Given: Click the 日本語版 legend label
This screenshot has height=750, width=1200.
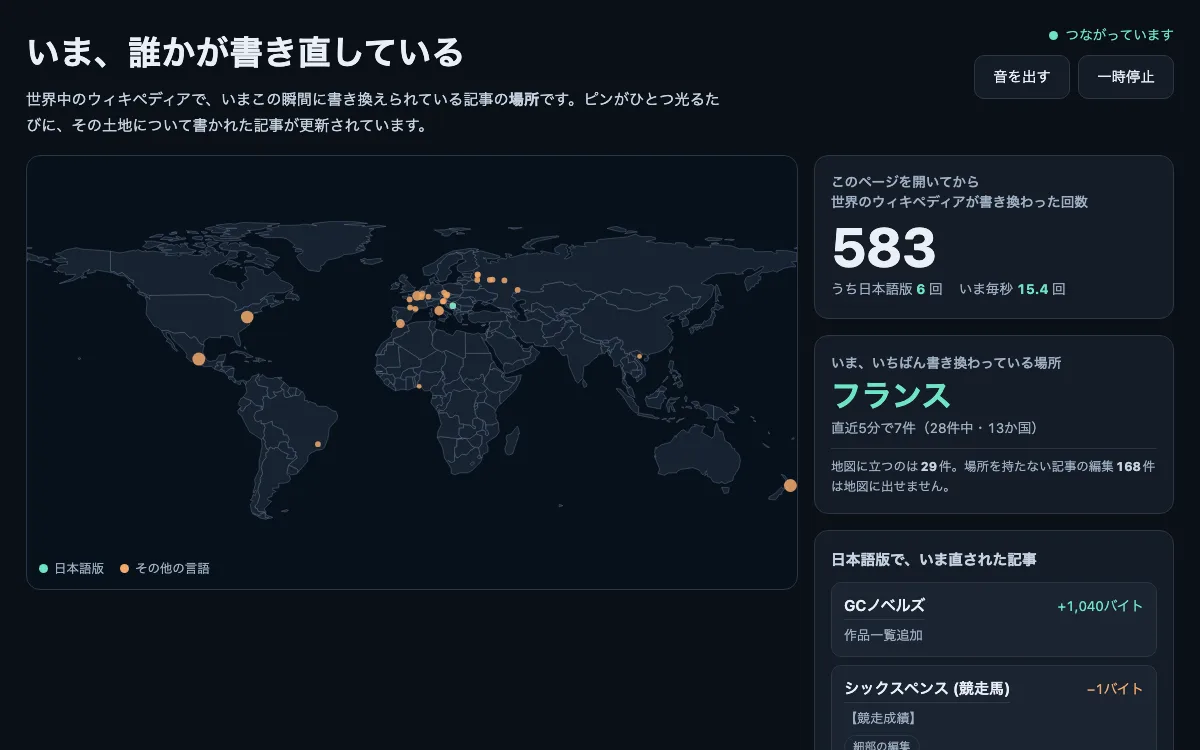Looking at the screenshot, I should tap(79, 568).
